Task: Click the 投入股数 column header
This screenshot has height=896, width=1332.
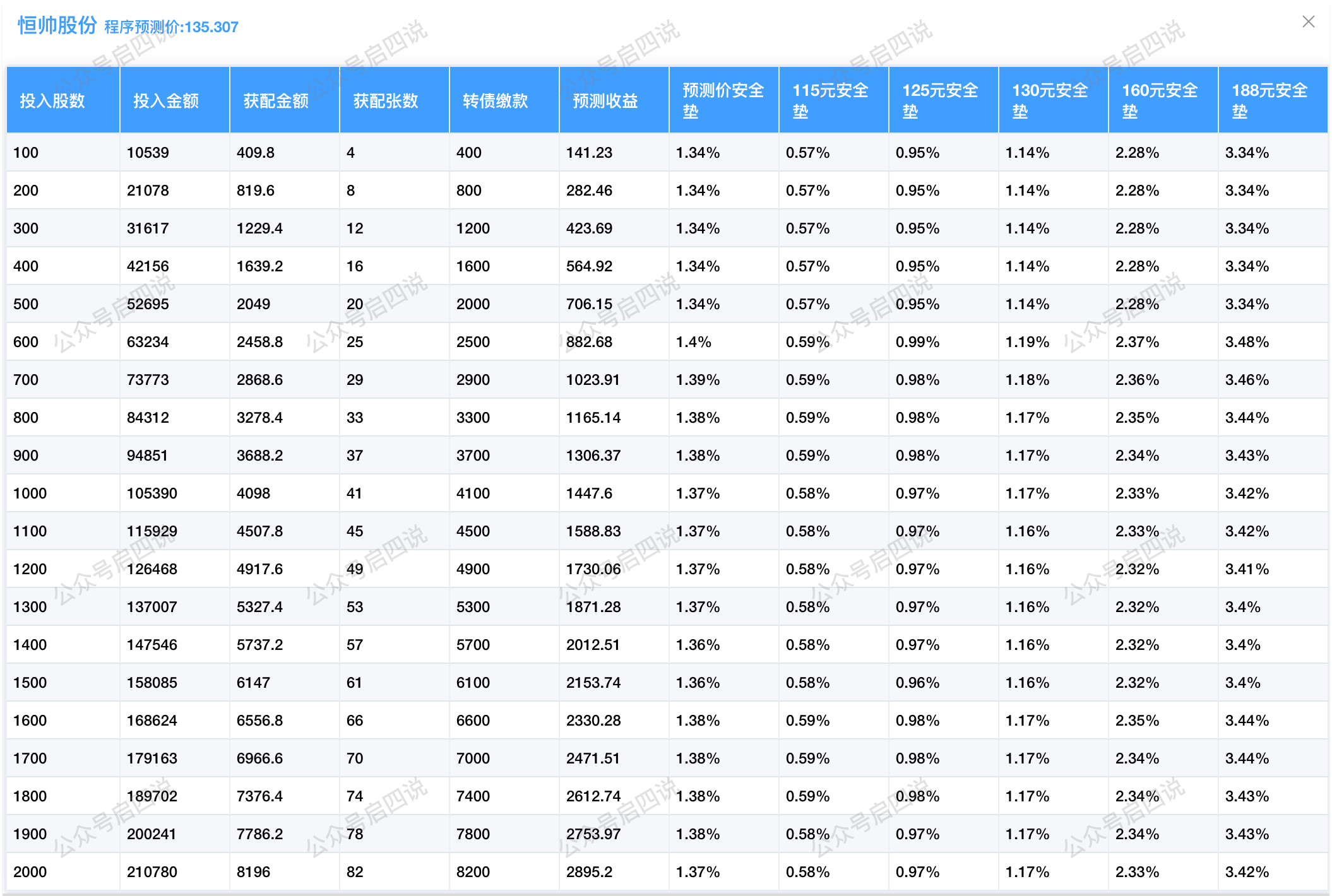Action: (52, 101)
